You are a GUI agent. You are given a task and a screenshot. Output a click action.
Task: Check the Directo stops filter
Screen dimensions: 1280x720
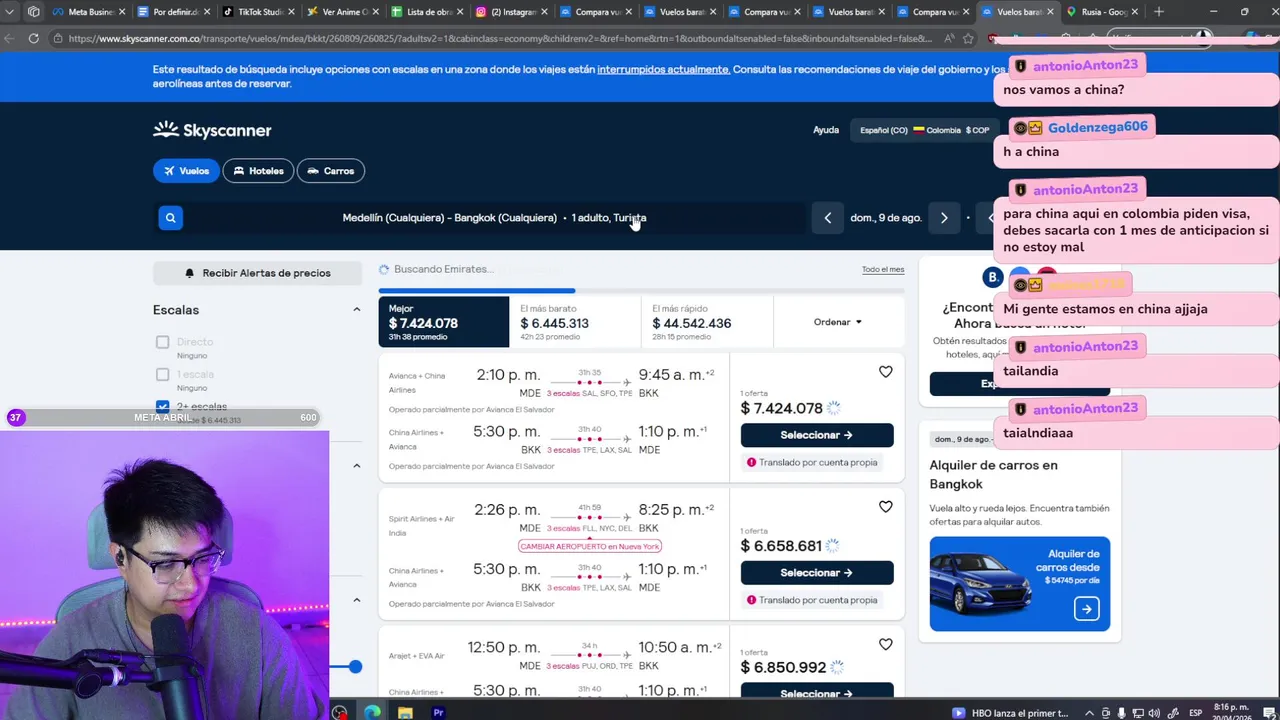[x=162, y=342]
